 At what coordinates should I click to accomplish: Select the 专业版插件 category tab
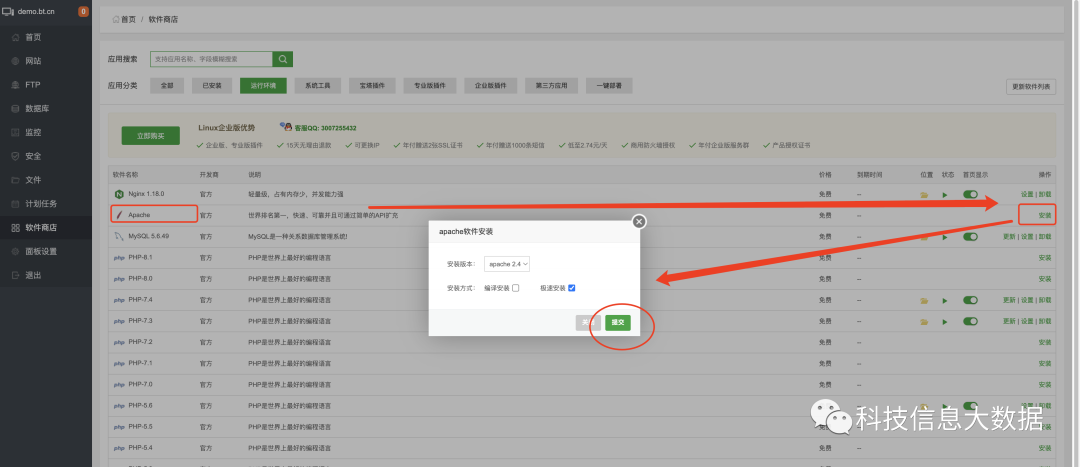pos(430,86)
